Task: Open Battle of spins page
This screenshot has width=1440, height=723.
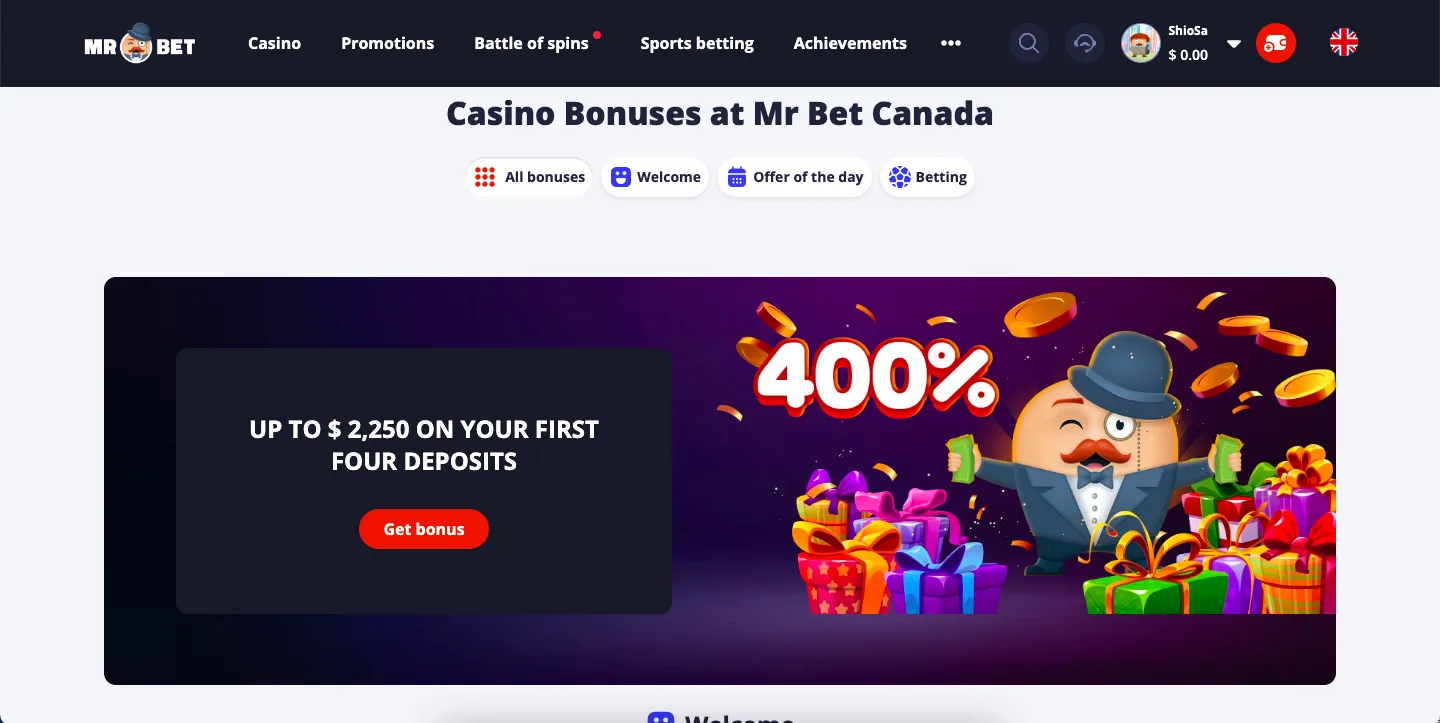Action: click(531, 43)
